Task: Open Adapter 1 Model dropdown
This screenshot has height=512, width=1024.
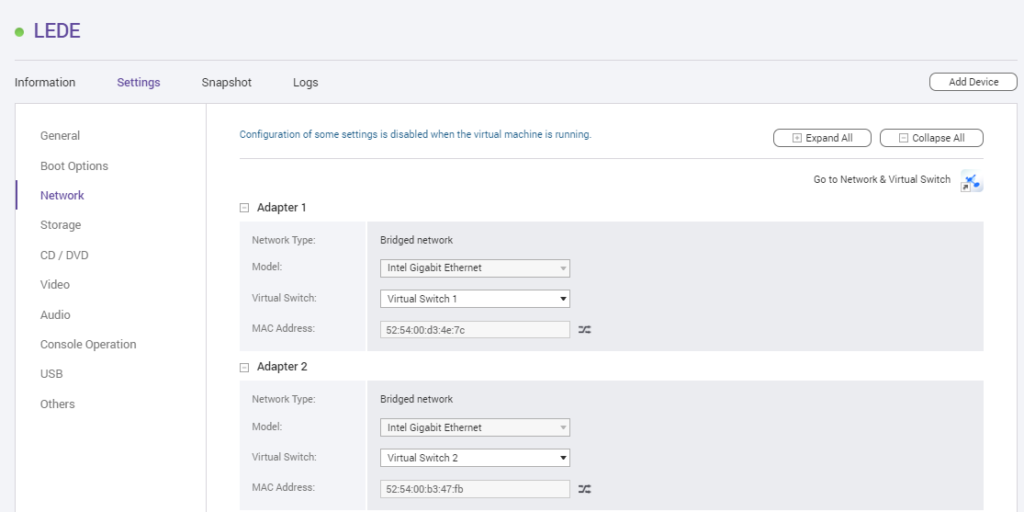Action: point(475,268)
